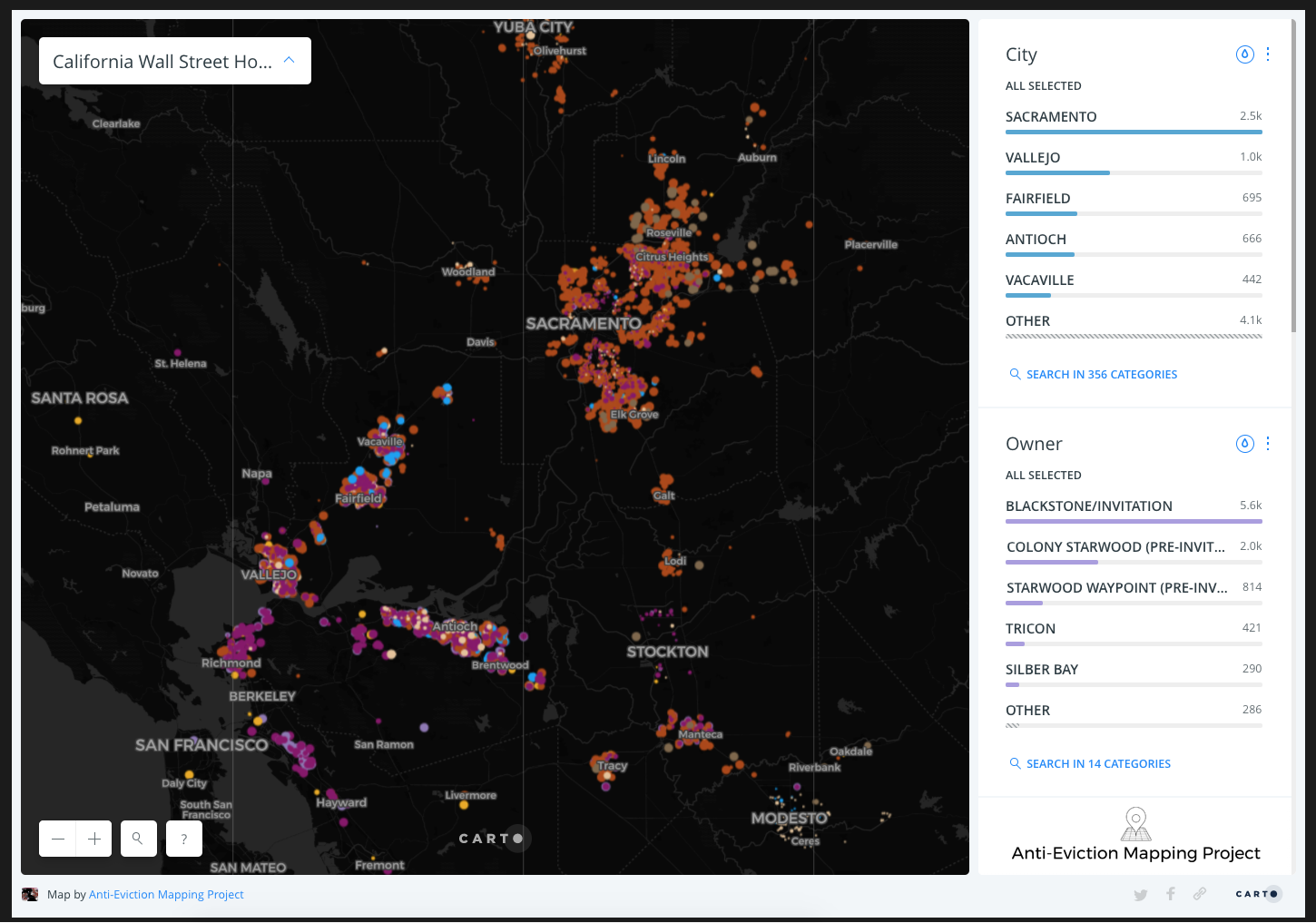Copy the map share link icon
Screen dimensions: 1316x923
[x=1200, y=894]
